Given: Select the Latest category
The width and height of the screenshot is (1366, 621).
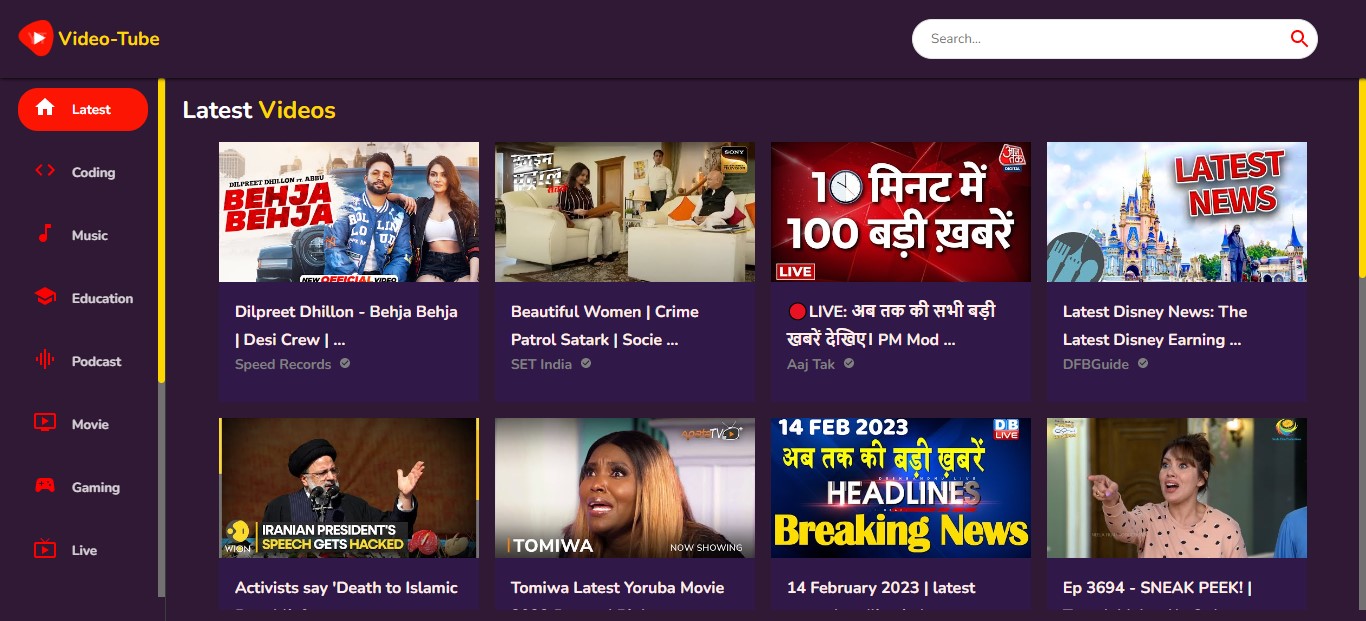Looking at the screenshot, I should point(83,109).
